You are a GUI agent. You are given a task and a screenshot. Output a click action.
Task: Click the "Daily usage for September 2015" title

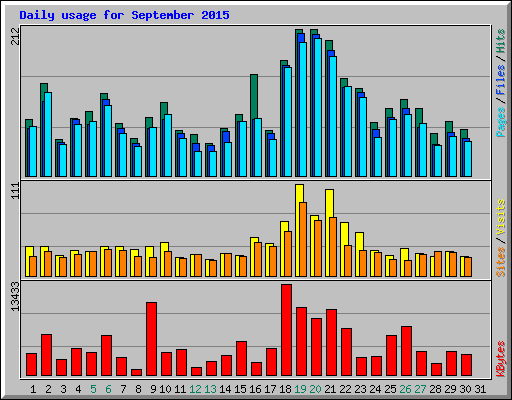click(x=124, y=15)
